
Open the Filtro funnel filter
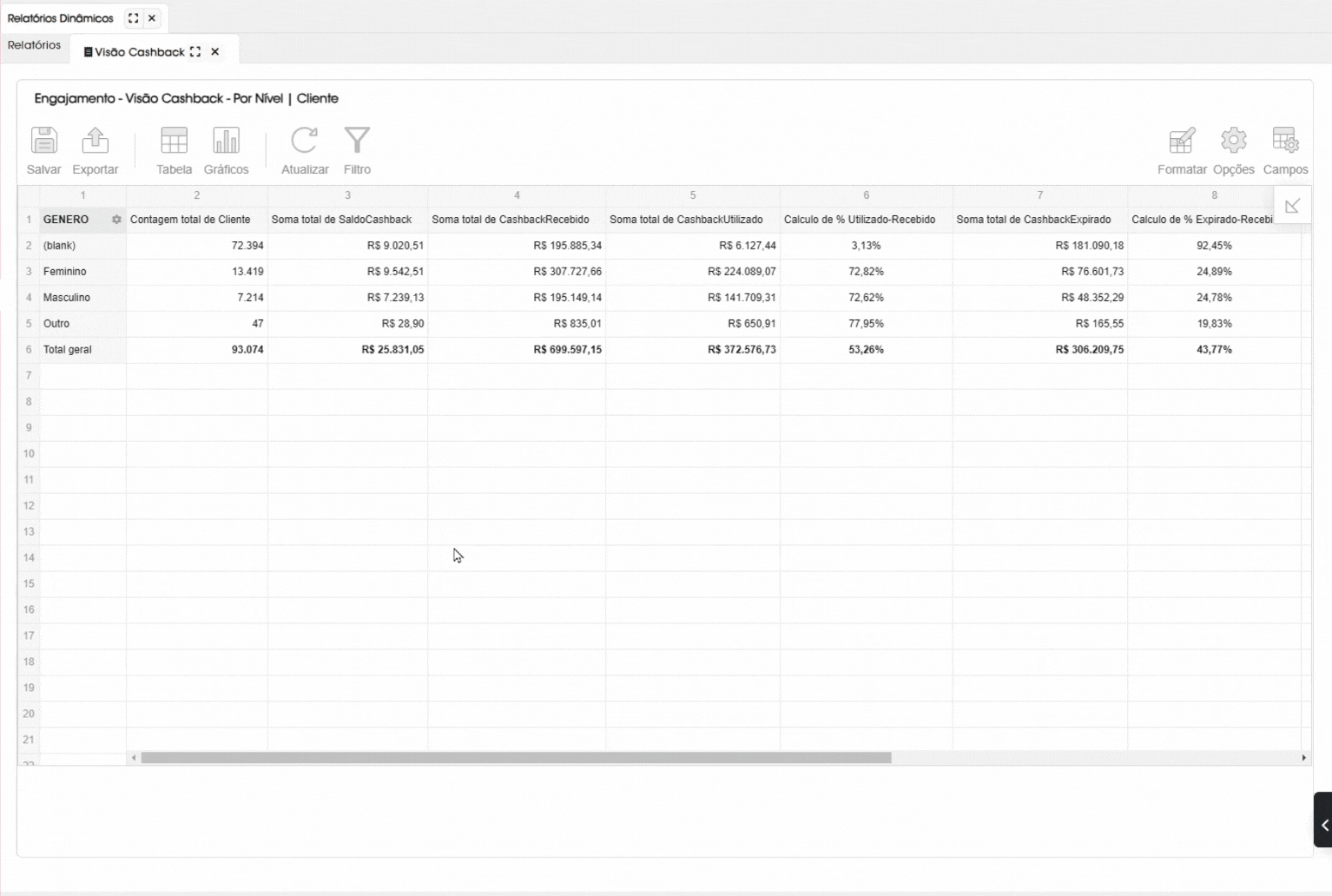[x=357, y=142]
